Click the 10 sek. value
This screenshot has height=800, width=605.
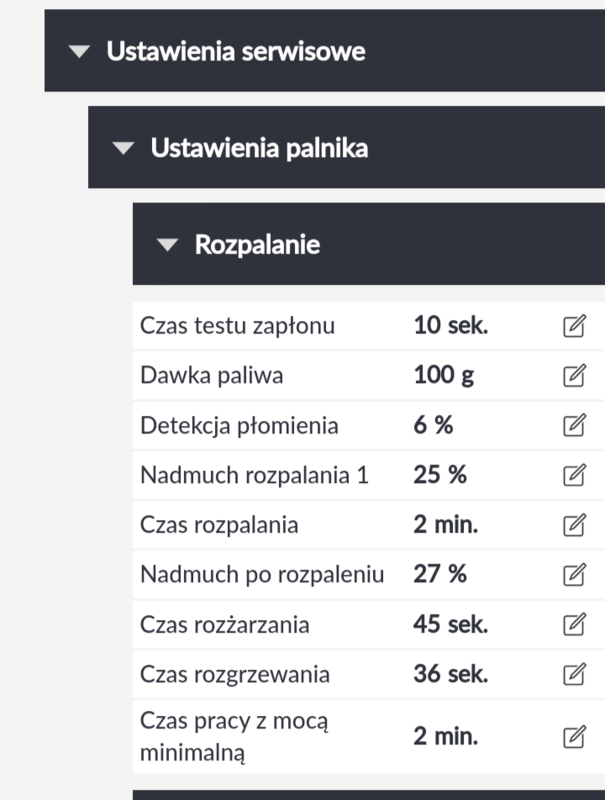pyautogui.click(x=450, y=326)
